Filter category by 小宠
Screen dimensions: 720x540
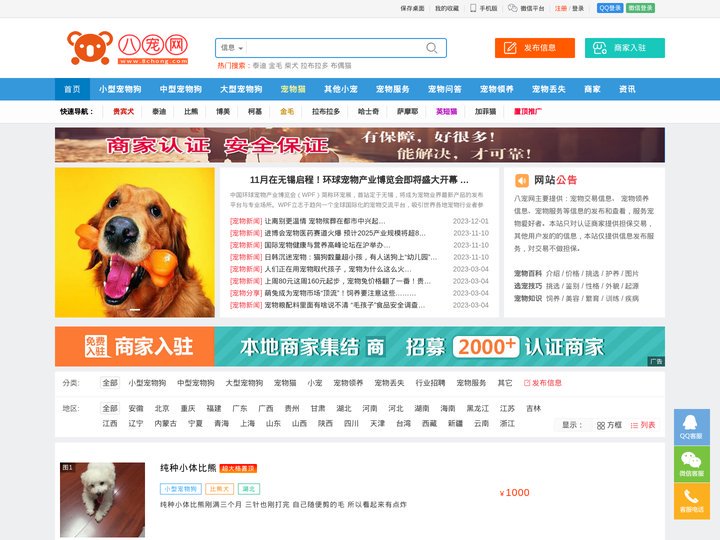315,382
